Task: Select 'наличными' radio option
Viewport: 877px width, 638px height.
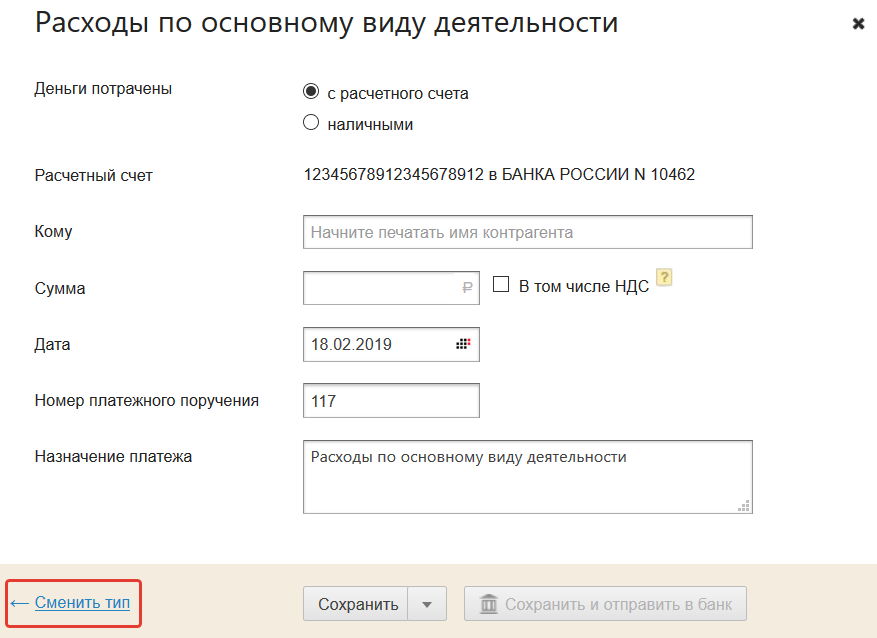Action: point(311,123)
